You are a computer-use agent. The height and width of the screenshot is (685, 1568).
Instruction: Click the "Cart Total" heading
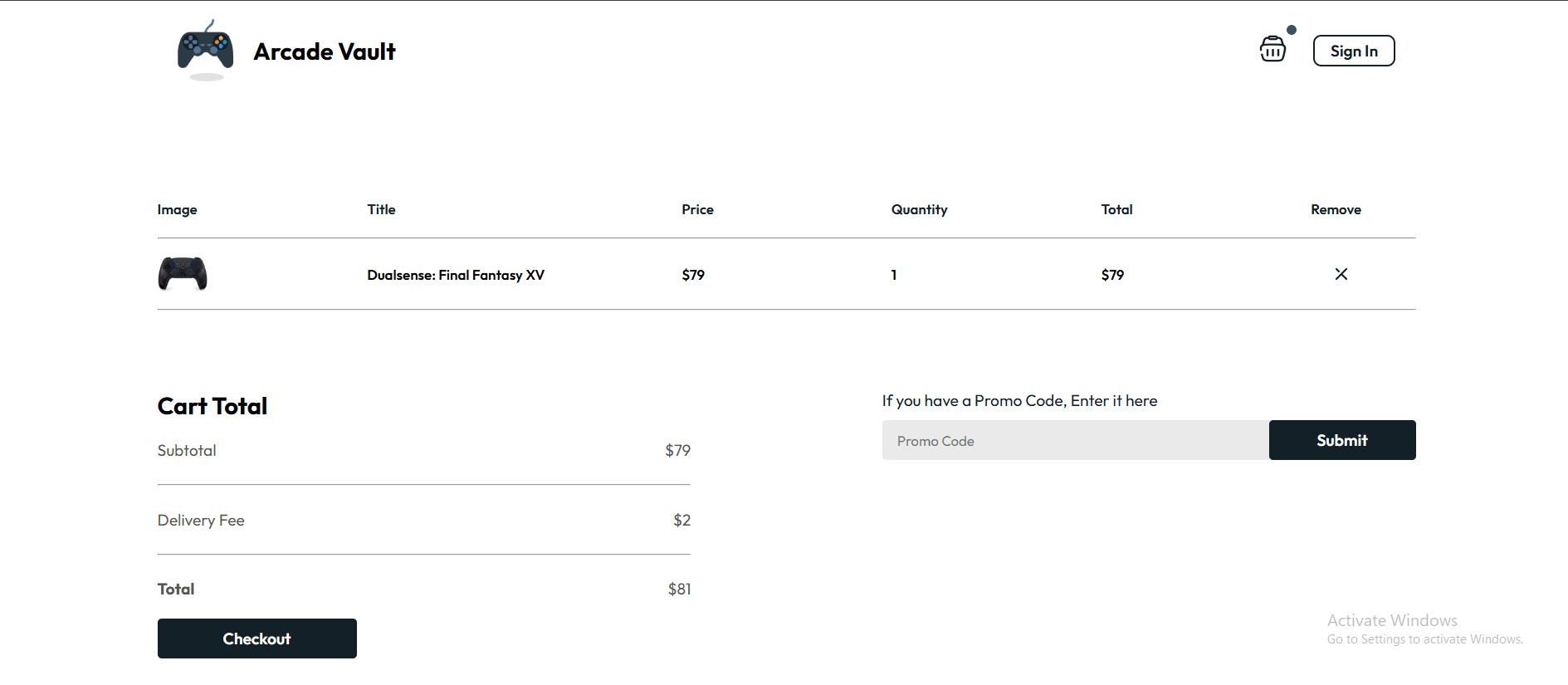tap(212, 406)
